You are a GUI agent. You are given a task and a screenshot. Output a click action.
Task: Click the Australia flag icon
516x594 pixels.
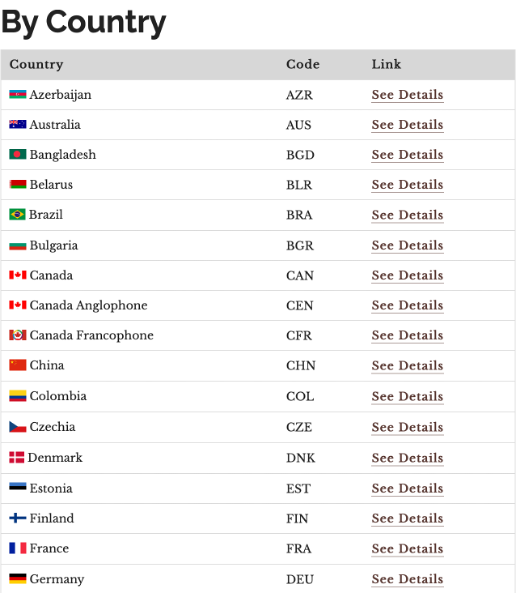coord(18,124)
